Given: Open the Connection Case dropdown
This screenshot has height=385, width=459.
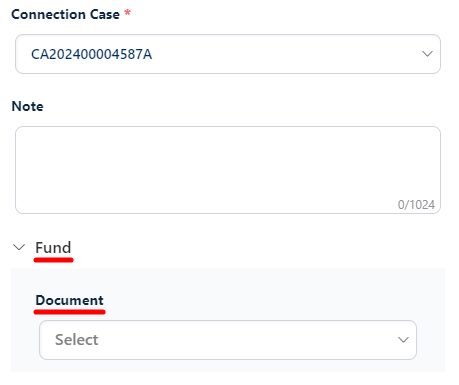Looking at the screenshot, I should click(x=228, y=54).
